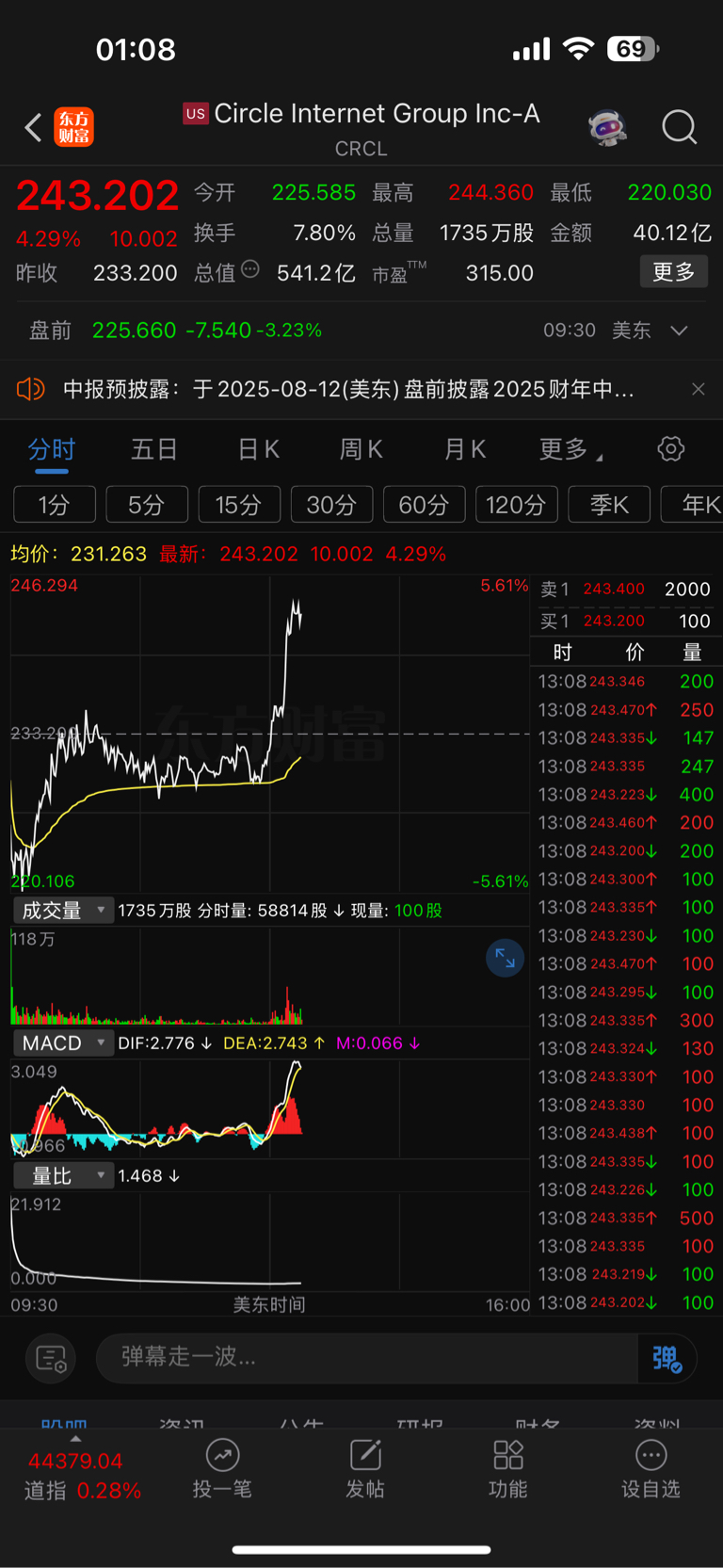The height and width of the screenshot is (1568, 723).
Task: Tap the 均价 231.263 label
Action: [x=79, y=554]
